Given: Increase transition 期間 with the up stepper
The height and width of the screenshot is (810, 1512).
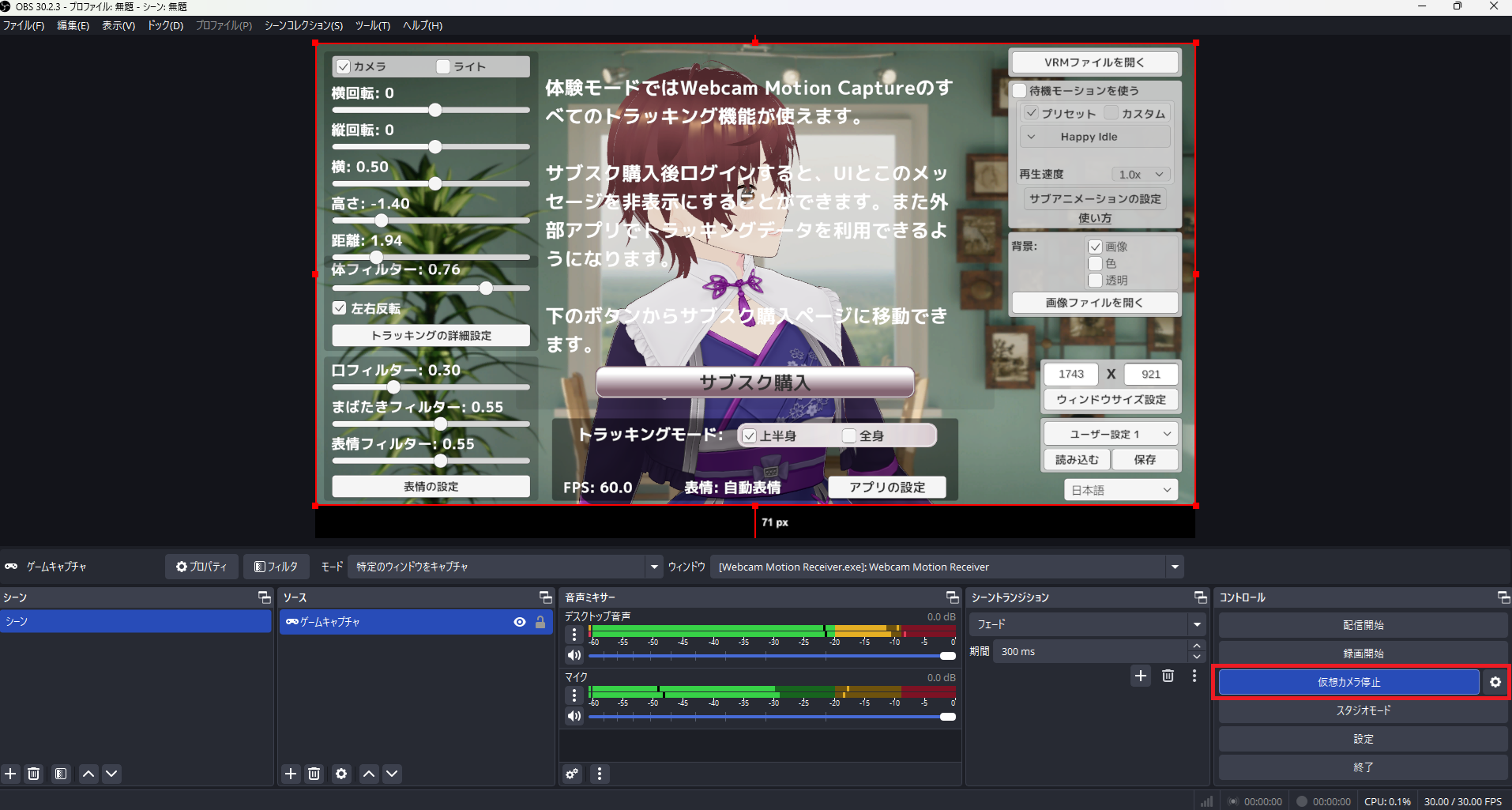Looking at the screenshot, I should [1197, 646].
